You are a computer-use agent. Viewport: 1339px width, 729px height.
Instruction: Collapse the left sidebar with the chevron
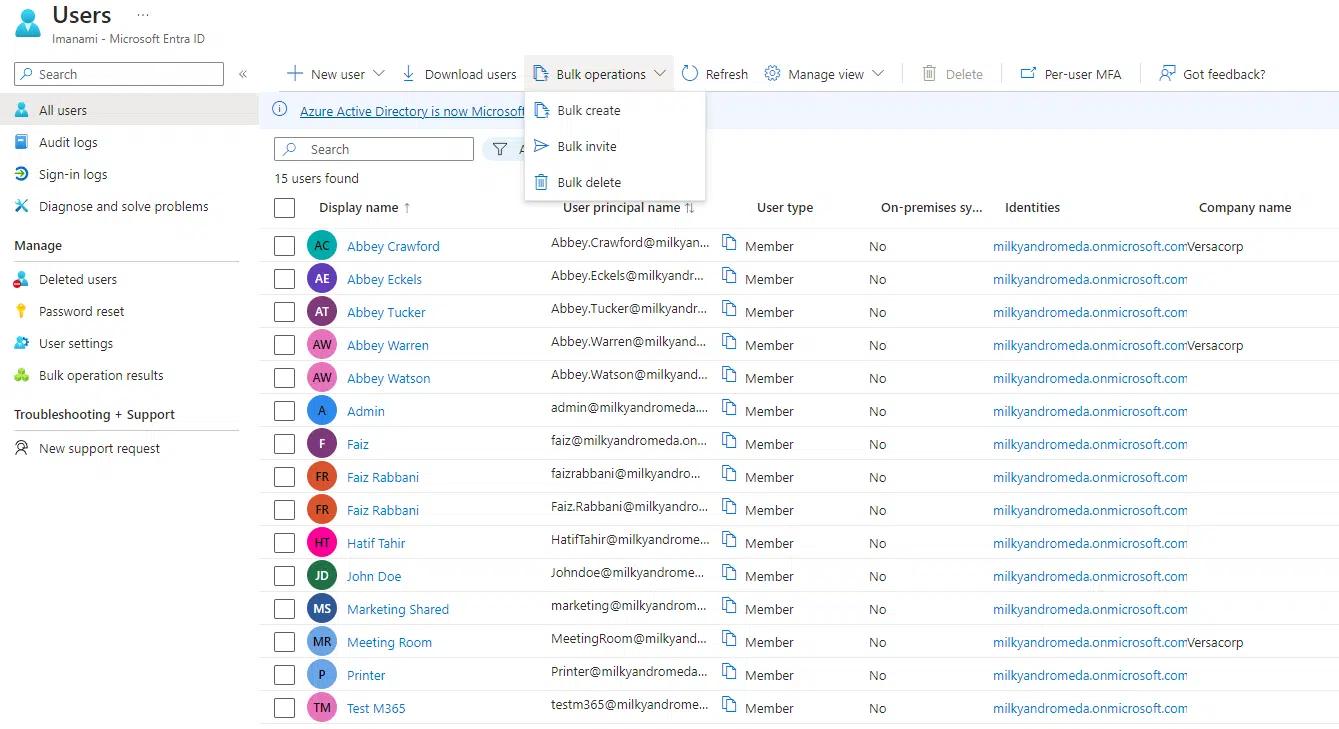tap(243, 73)
